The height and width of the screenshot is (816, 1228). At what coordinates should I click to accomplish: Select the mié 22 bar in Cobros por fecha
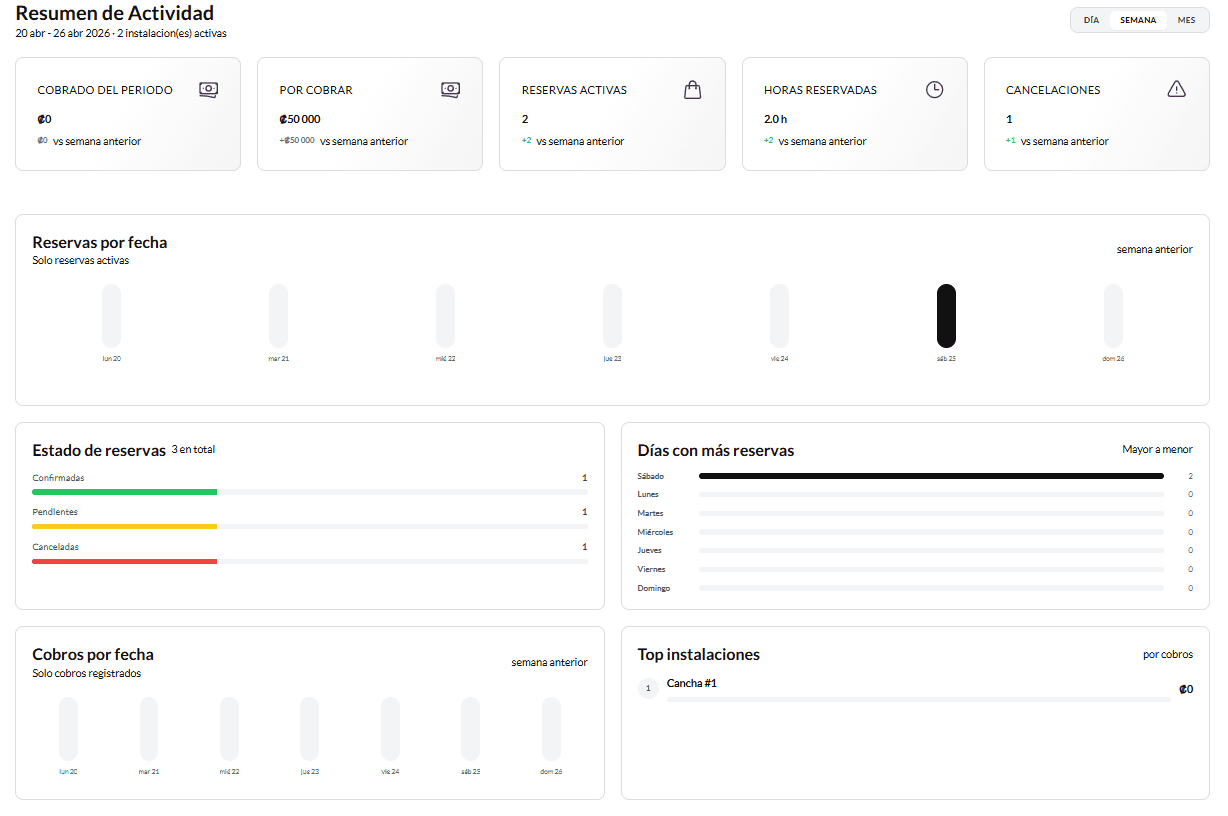pos(229,729)
